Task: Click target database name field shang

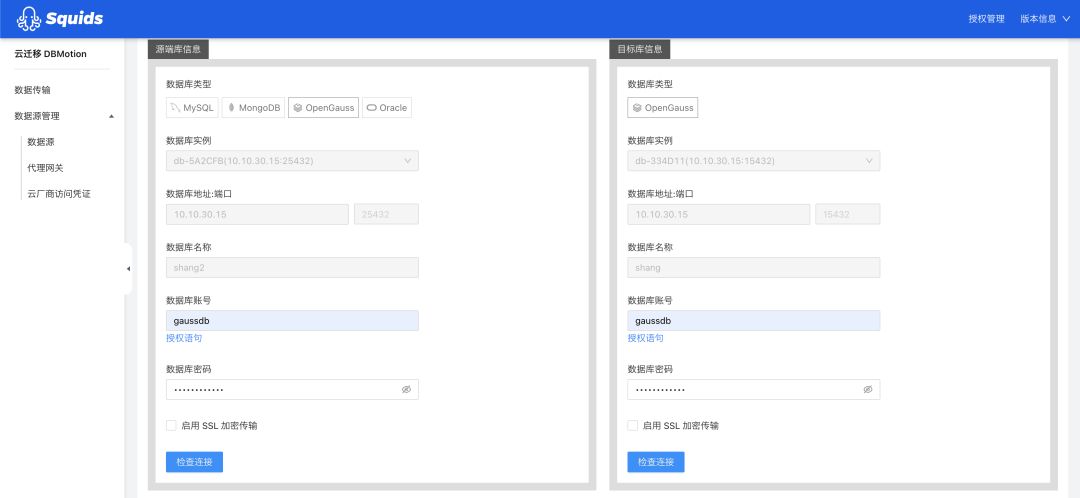Action: (x=754, y=268)
